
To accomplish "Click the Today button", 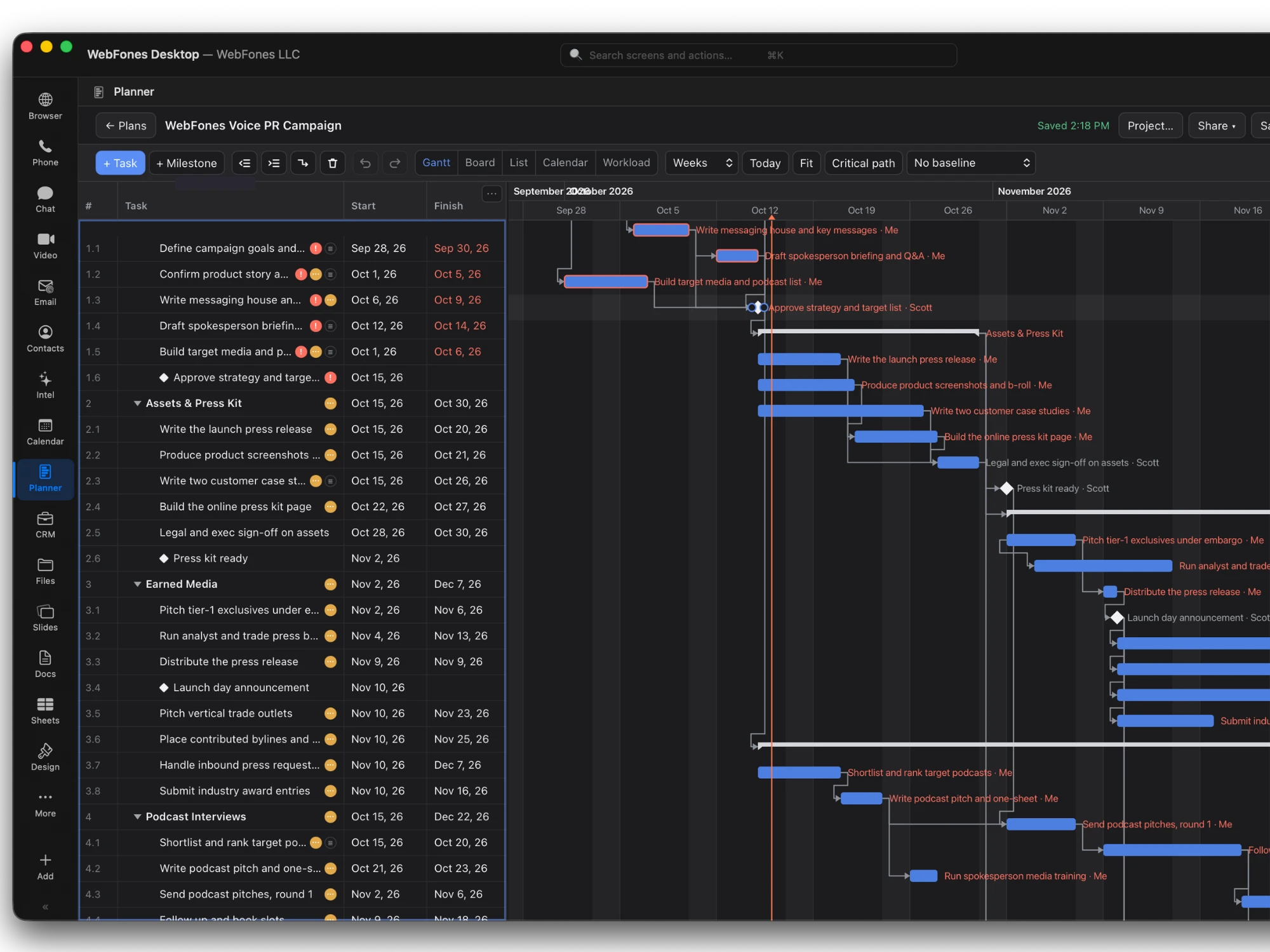I will [x=765, y=163].
